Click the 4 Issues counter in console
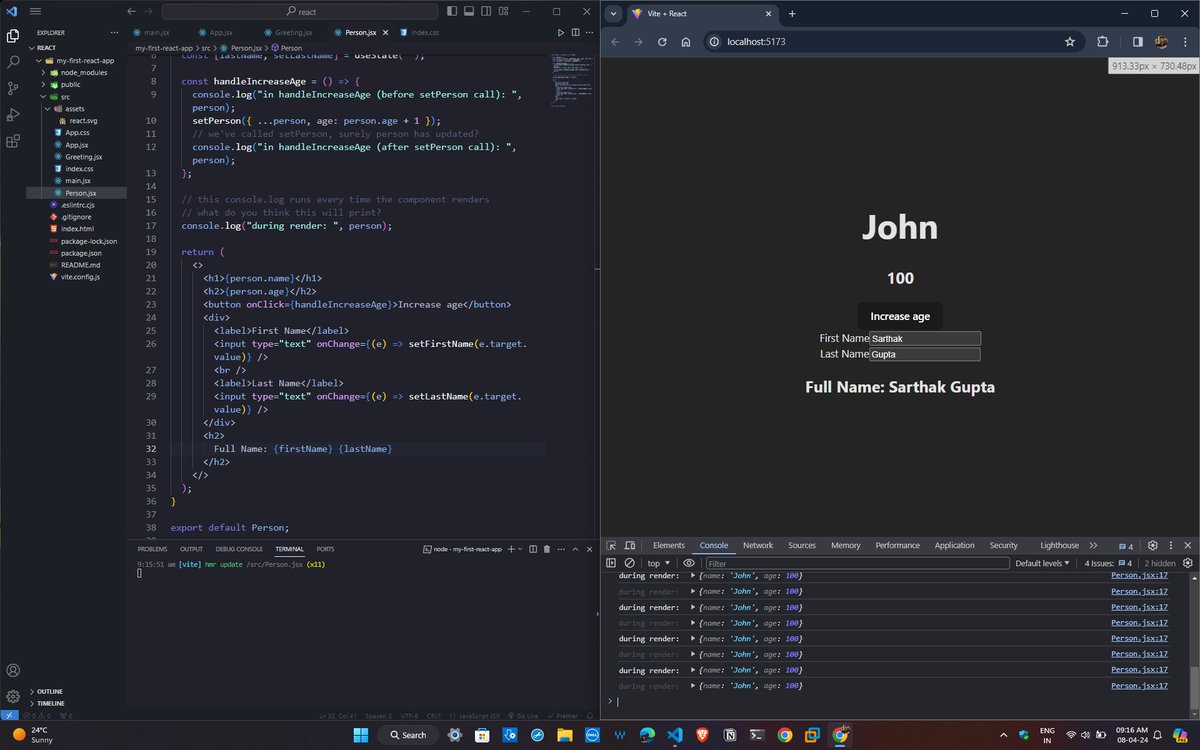 [1109, 563]
